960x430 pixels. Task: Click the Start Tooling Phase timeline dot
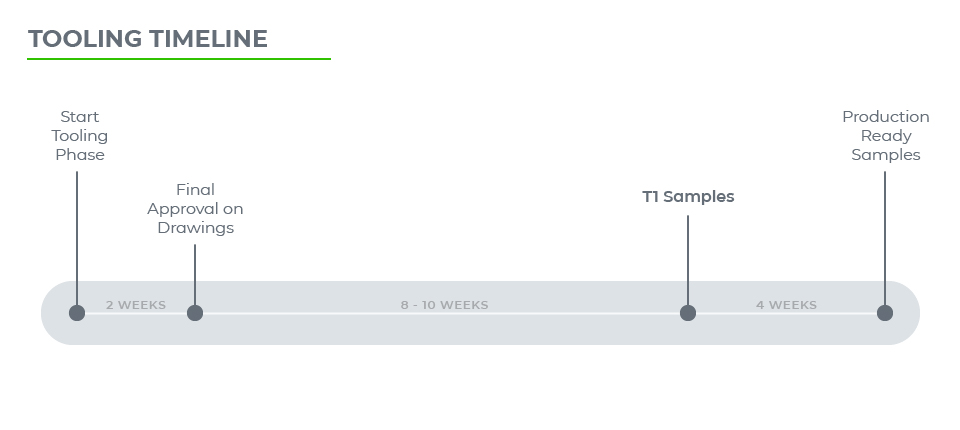point(77,313)
